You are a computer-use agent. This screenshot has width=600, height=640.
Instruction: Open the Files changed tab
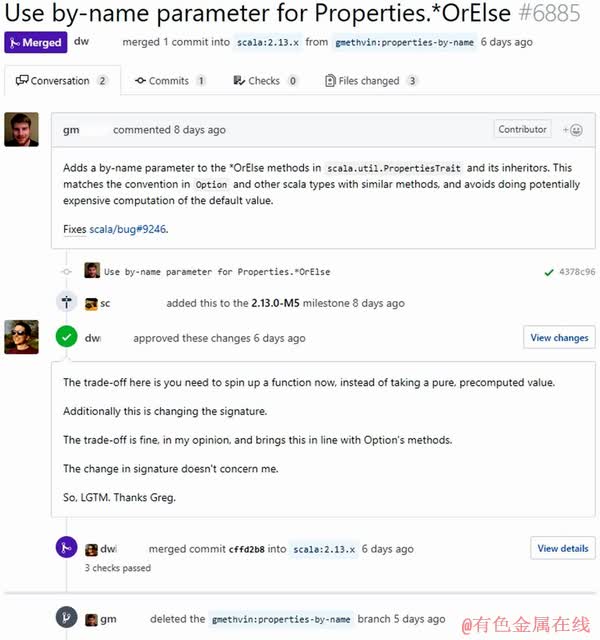[x=371, y=81]
